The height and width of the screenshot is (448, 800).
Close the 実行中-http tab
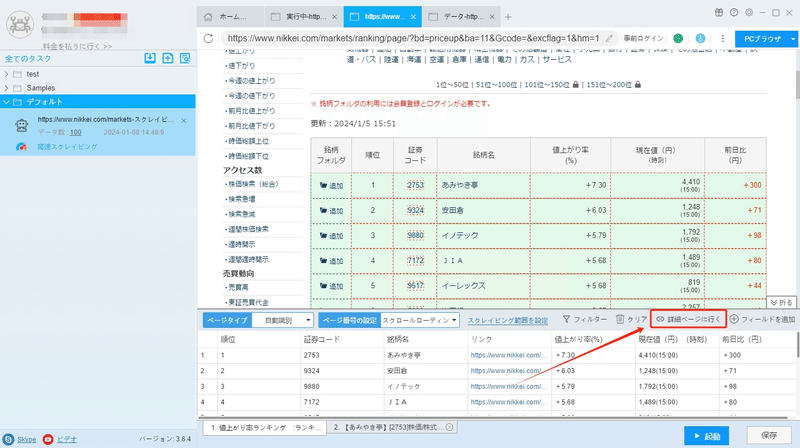[x=334, y=17]
